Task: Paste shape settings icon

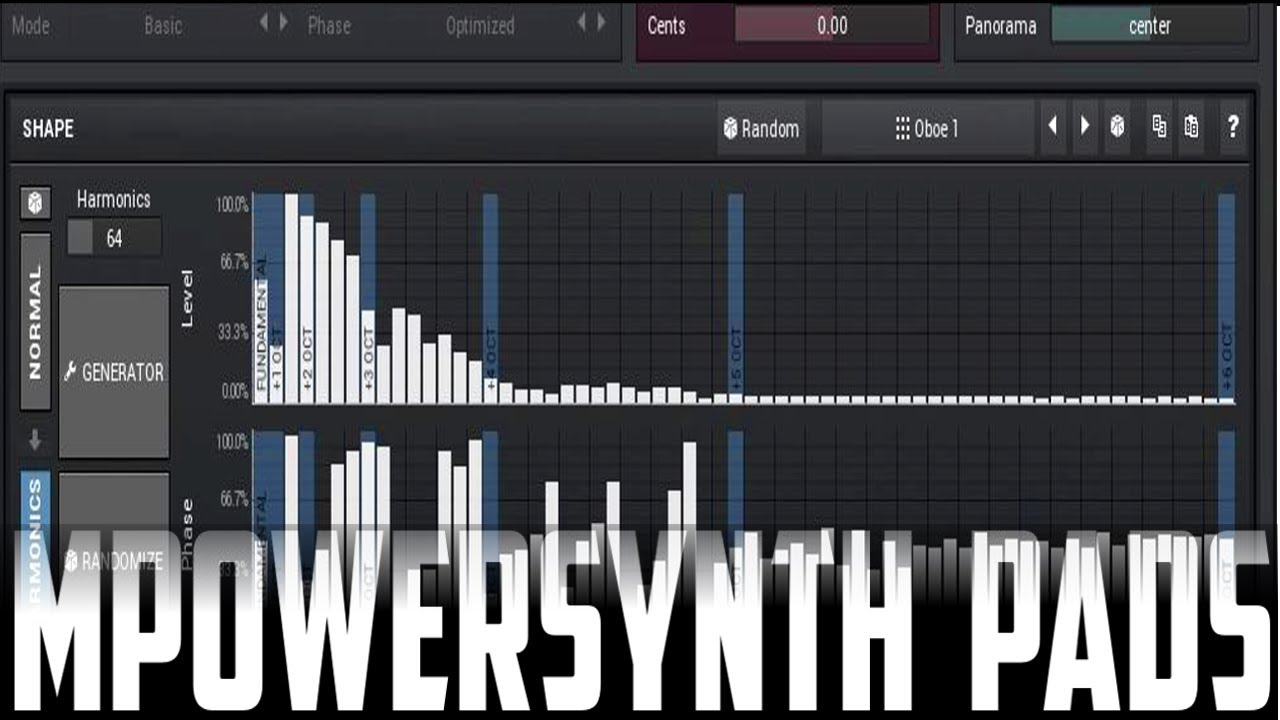Action: click(x=1191, y=127)
